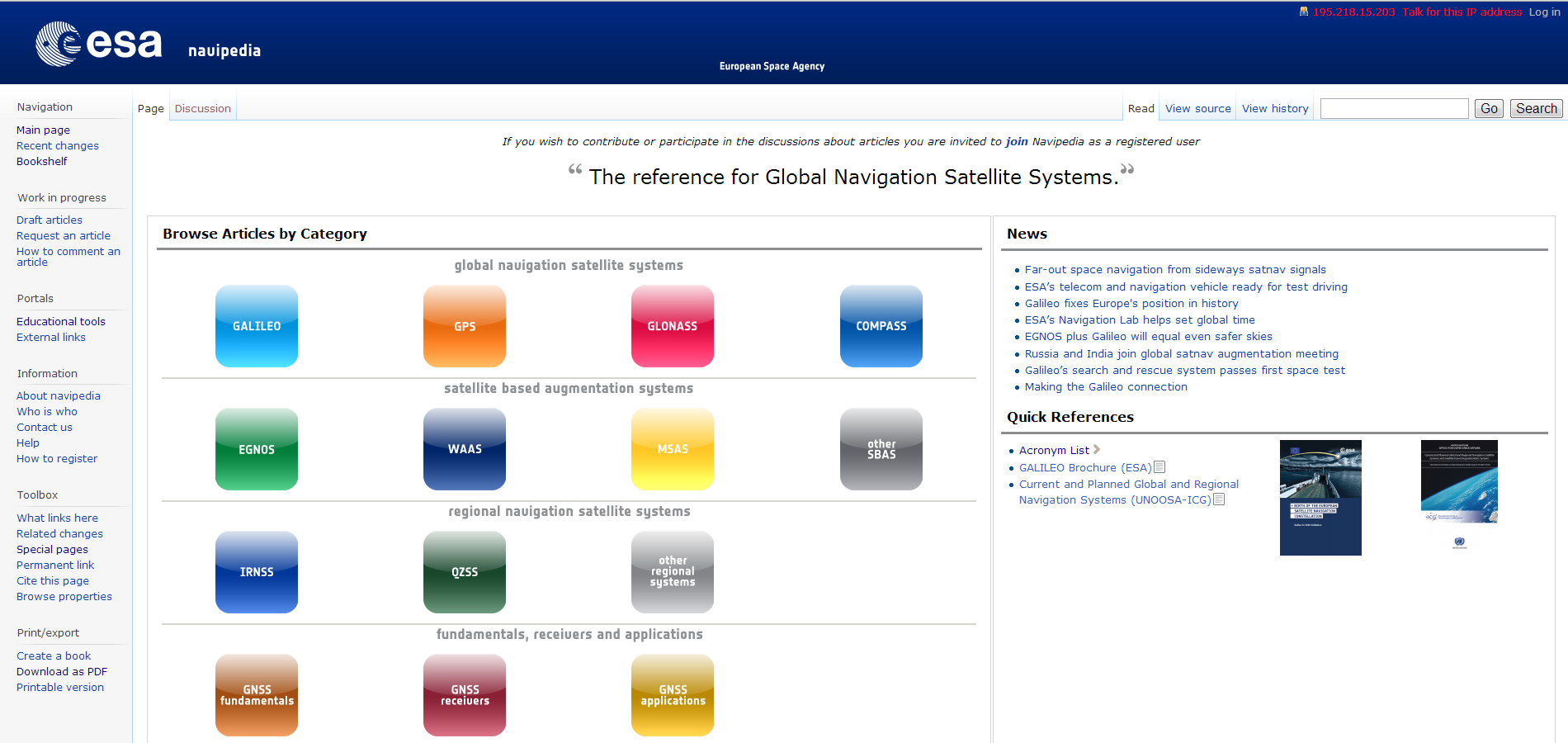
Task: Click in the search input field
Action: click(1395, 108)
